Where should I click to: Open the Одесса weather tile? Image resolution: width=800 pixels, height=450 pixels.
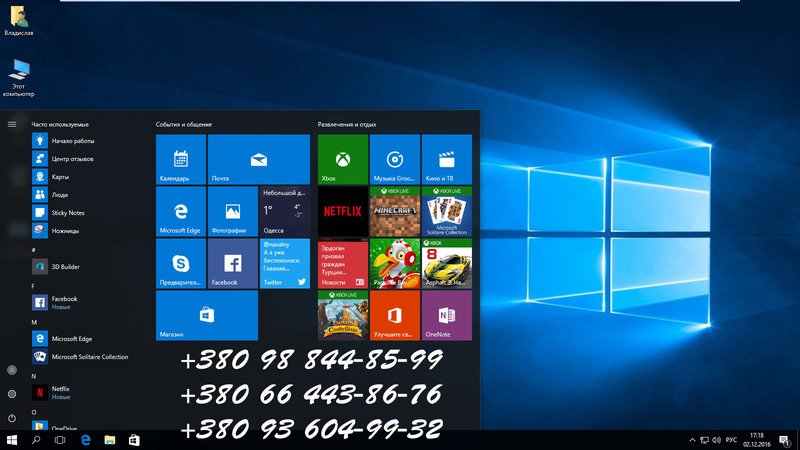[285, 211]
